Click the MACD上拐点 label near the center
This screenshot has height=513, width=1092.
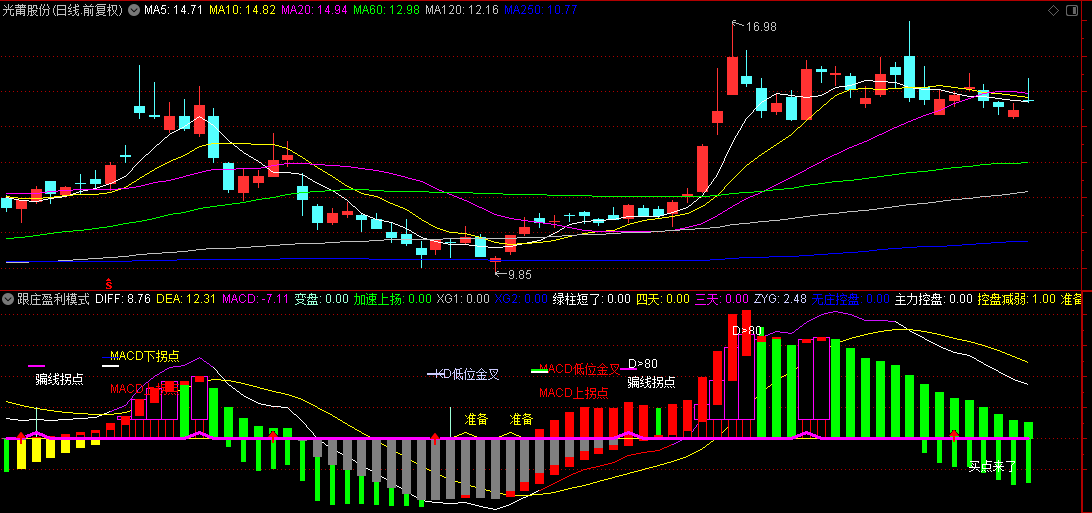tap(573, 393)
